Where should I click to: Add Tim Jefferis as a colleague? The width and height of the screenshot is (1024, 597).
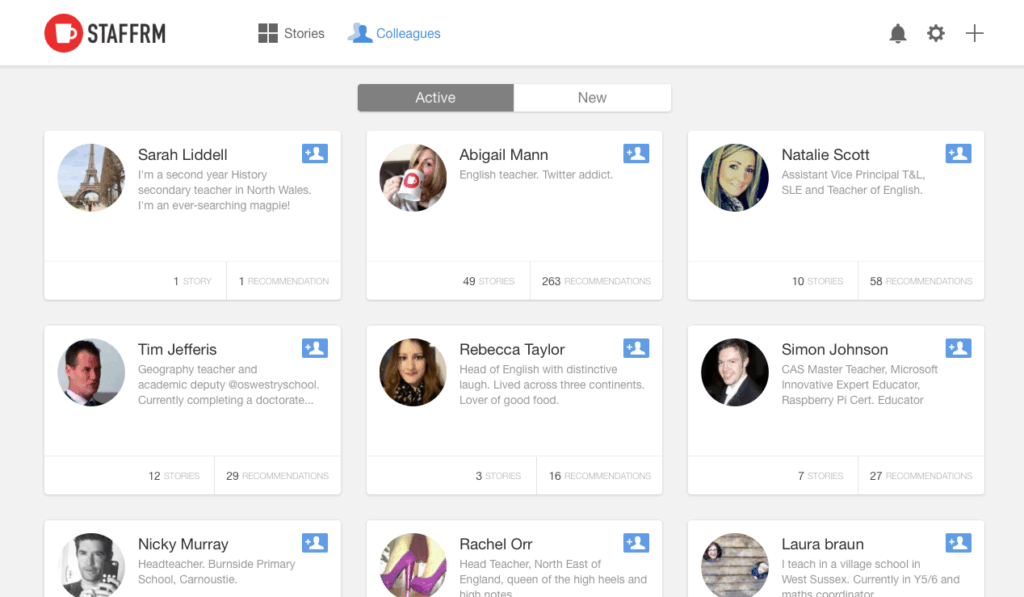315,348
